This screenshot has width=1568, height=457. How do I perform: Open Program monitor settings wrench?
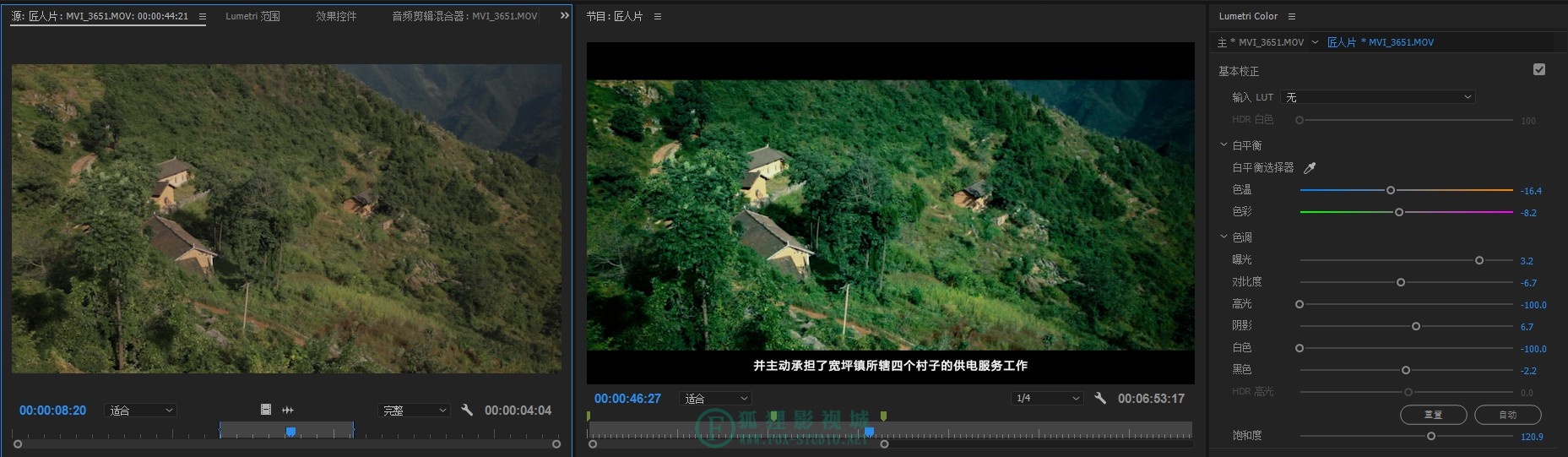tap(1100, 398)
